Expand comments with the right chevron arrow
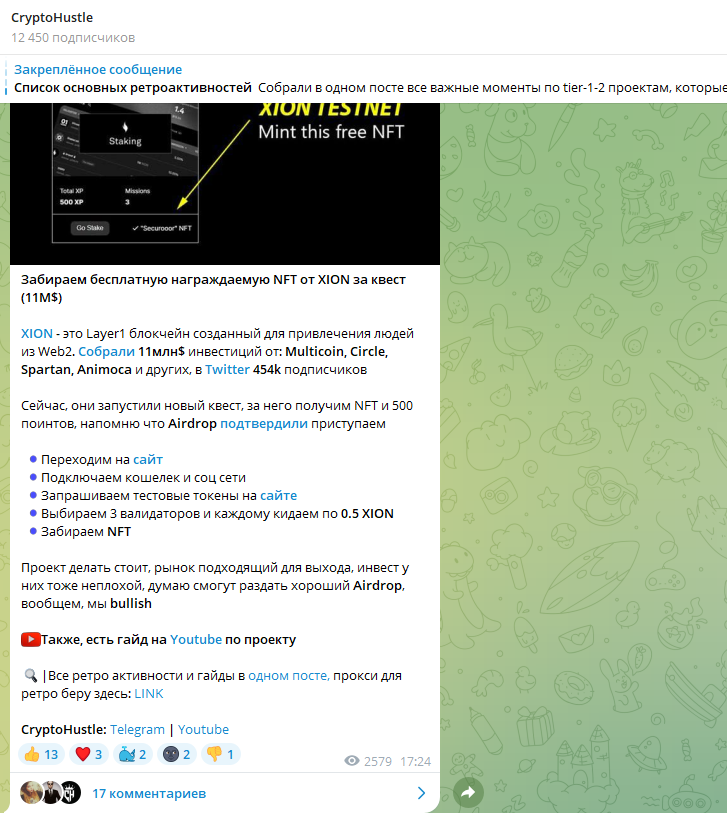The image size is (727, 813). (421, 793)
